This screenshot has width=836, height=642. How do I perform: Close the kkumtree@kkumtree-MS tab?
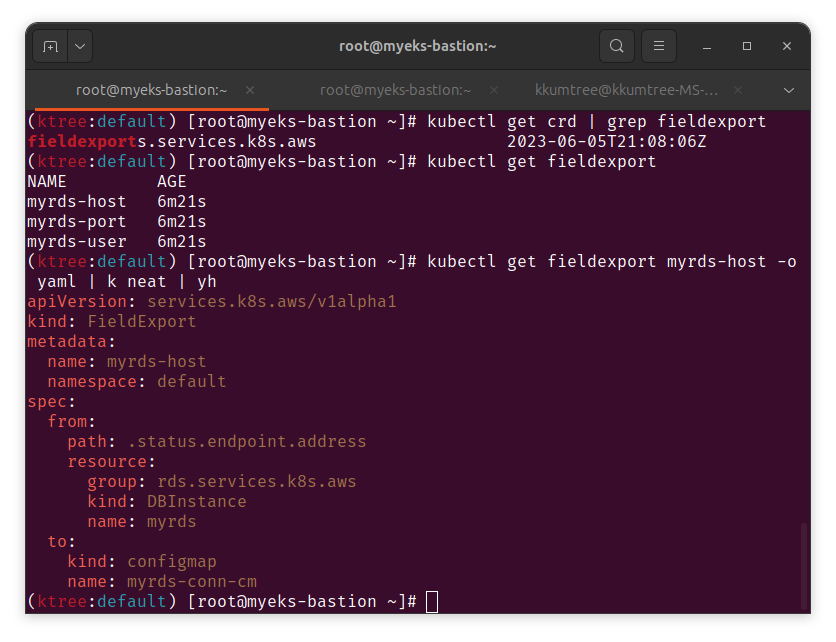tap(738, 90)
